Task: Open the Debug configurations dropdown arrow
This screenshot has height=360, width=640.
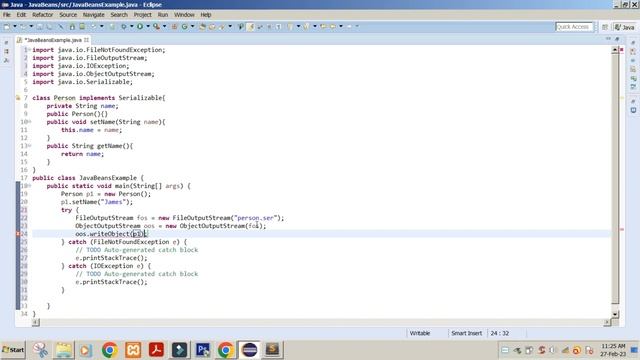Action: [x=131, y=27]
